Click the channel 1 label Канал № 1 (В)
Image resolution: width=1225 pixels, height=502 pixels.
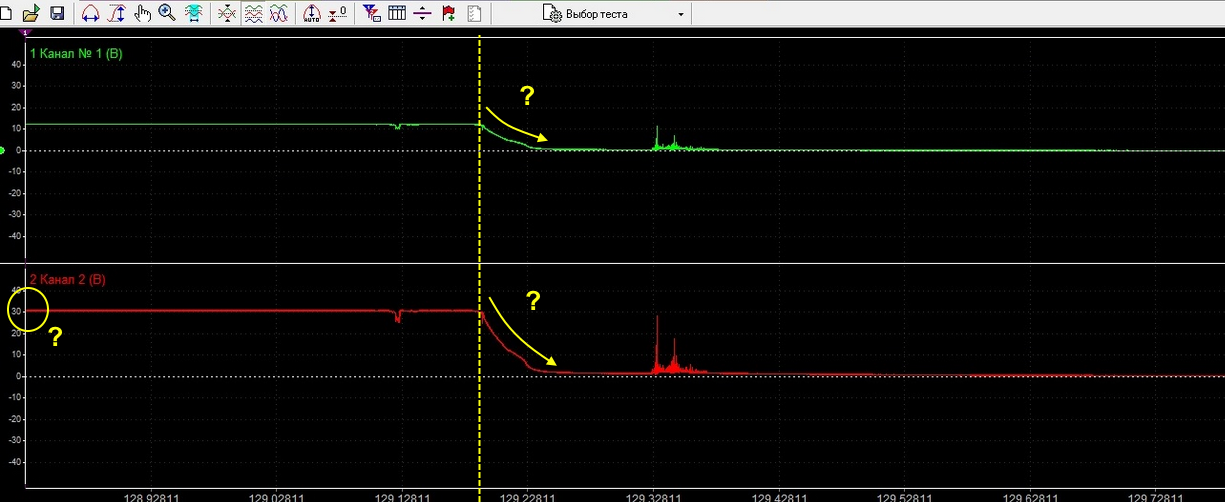pyautogui.click(x=76, y=52)
